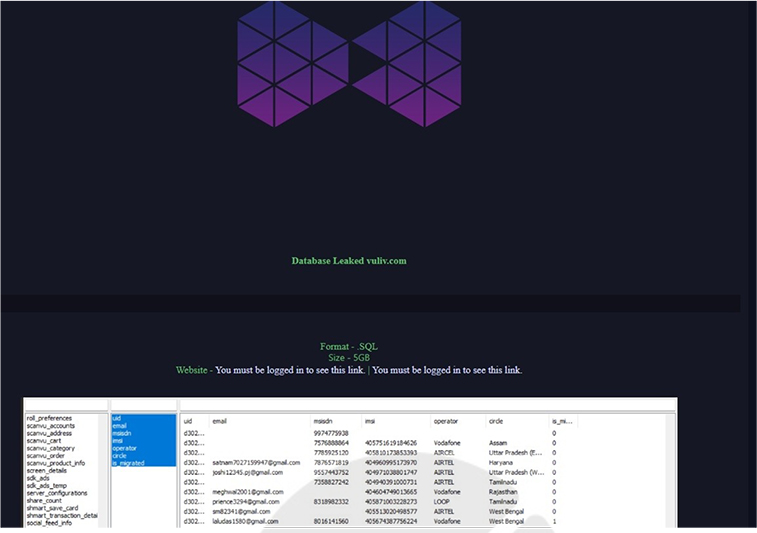Viewport: 757px width, 533px height.
Task: Click the 'Size - 5GB' line
Action: [x=349, y=358]
